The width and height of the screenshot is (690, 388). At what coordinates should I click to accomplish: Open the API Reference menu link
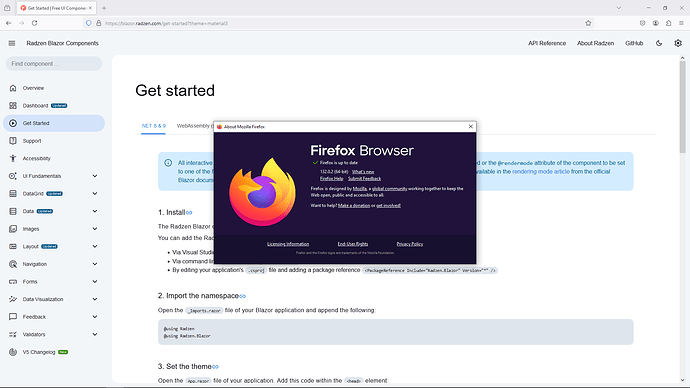coord(547,43)
